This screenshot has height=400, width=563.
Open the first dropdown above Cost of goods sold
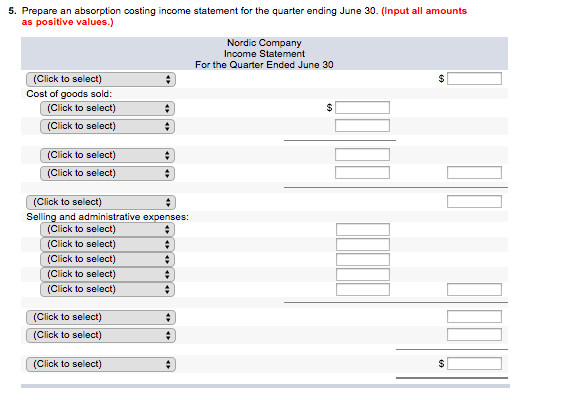[101, 79]
